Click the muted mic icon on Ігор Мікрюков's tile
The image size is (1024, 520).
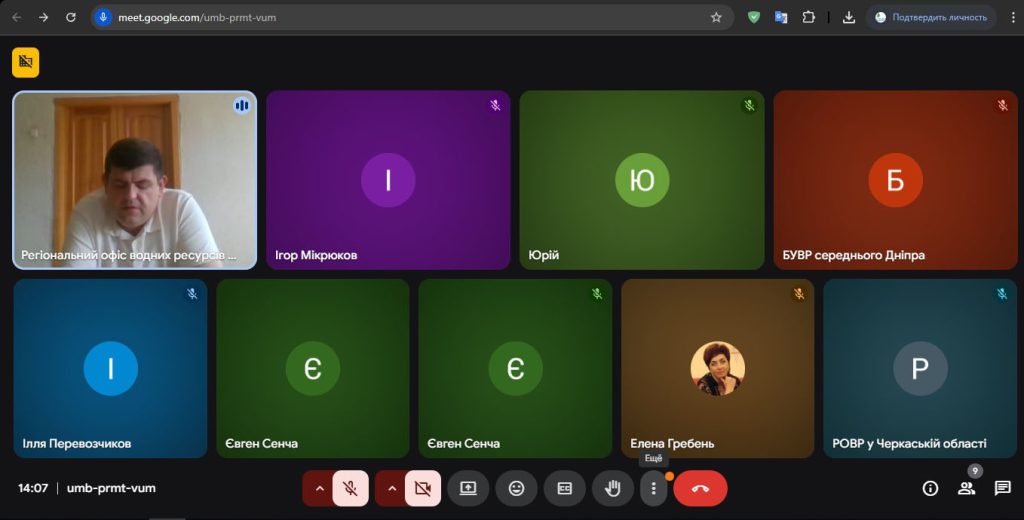tap(496, 105)
